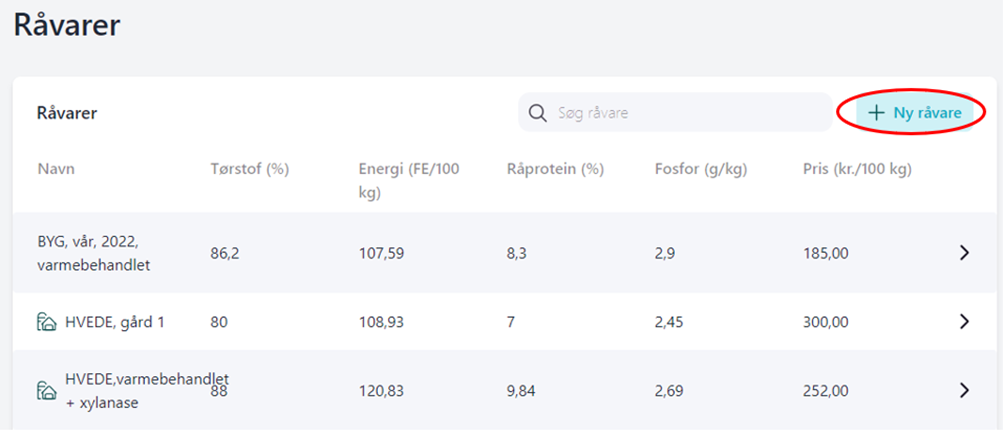
Task: Open HVEDE, gård 1 details chevron
Action: coord(964,322)
